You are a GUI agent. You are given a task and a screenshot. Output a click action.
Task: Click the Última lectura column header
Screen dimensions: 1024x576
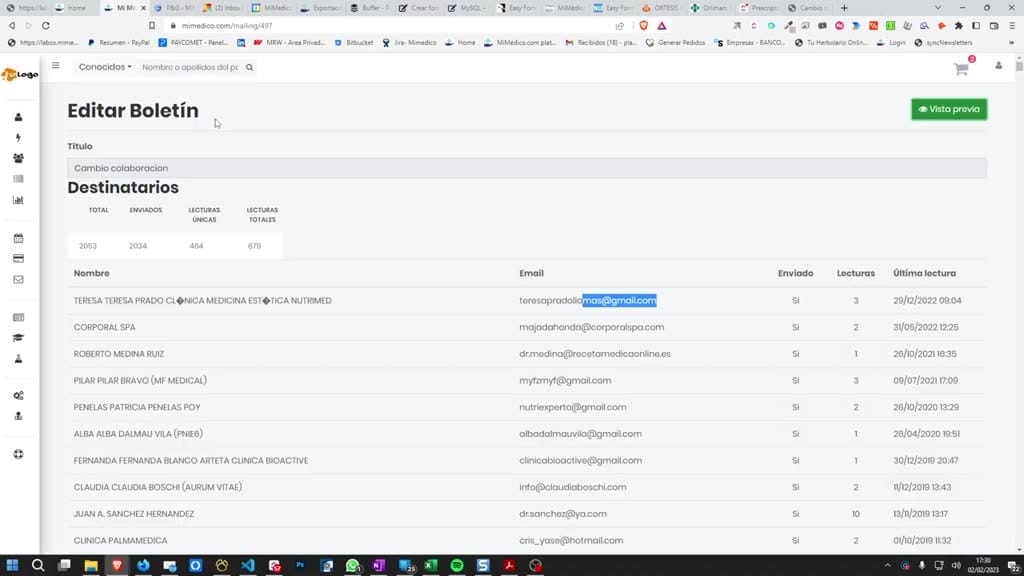coord(924,273)
